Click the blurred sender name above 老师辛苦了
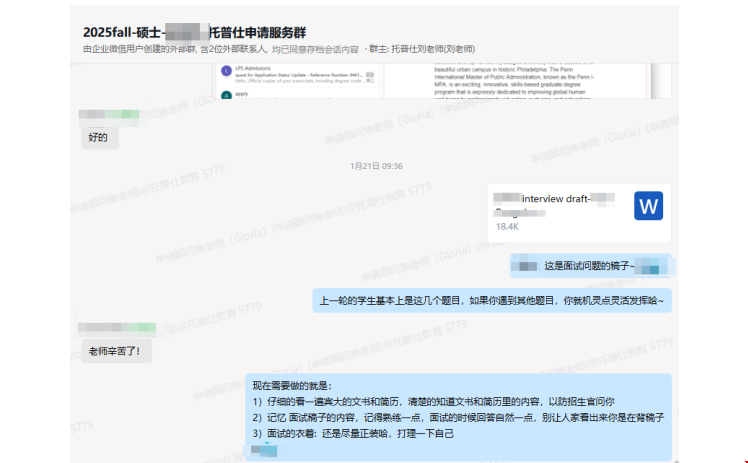This screenshot has width=748, height=463. (x=117, y=328)
